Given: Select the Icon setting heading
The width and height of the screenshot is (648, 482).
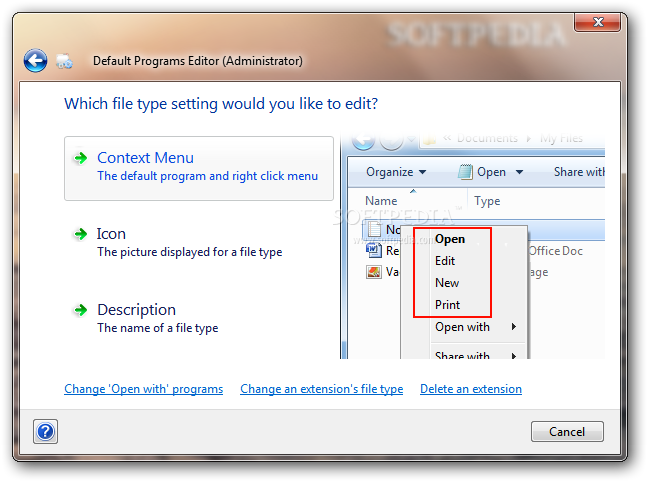Looking at the screenshot, I should (x=111, y=234).
